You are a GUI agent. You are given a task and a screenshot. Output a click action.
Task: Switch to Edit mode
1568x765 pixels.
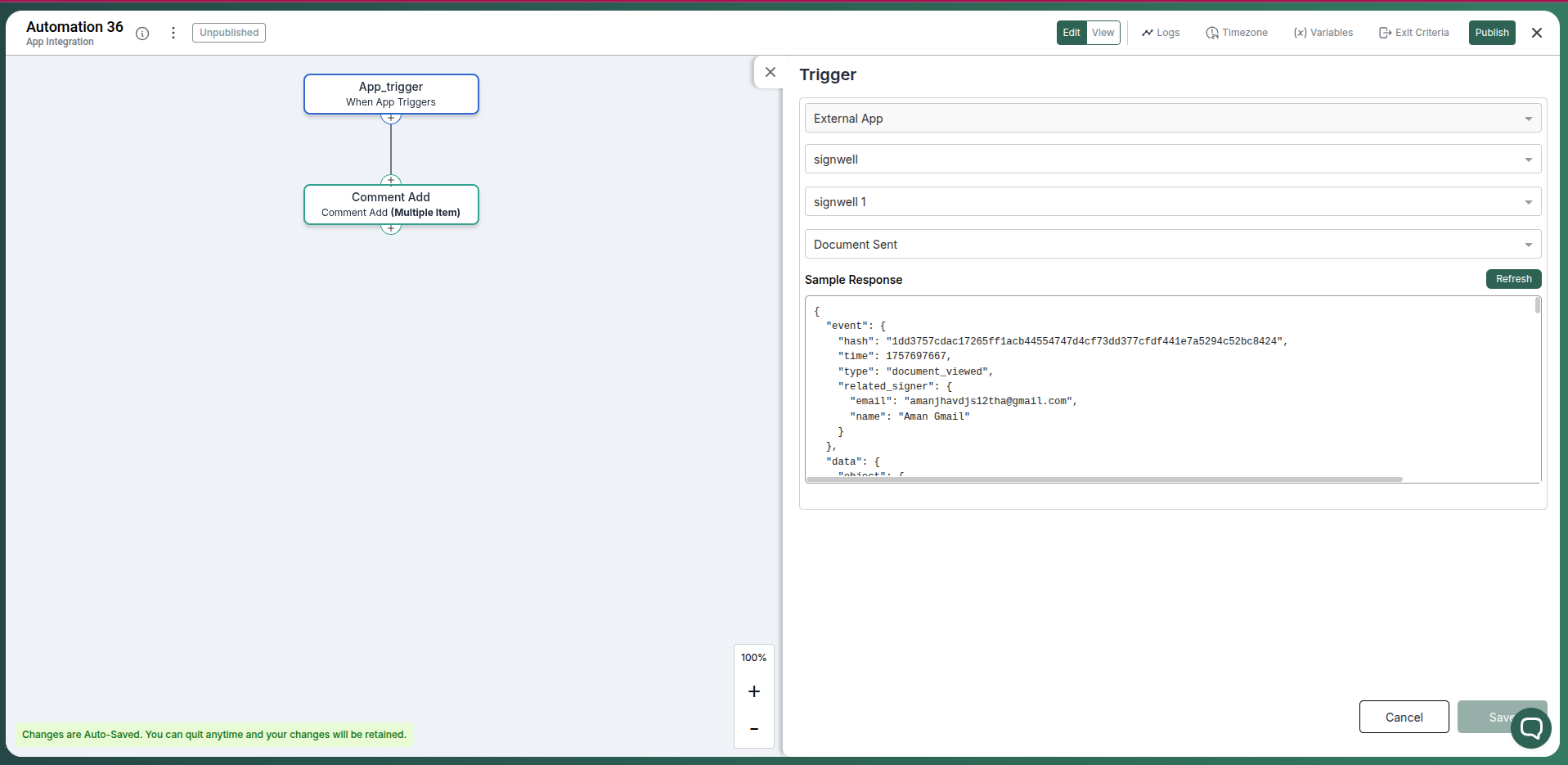pos(1071,33)
